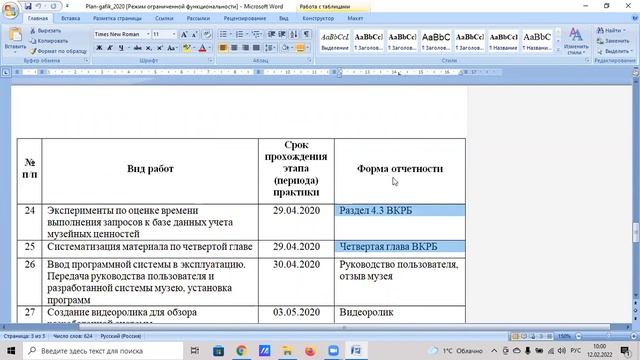Screen dimensions: 640x360
Task: Undo last action in Quick Access toolbar
Action: point(38,6)
